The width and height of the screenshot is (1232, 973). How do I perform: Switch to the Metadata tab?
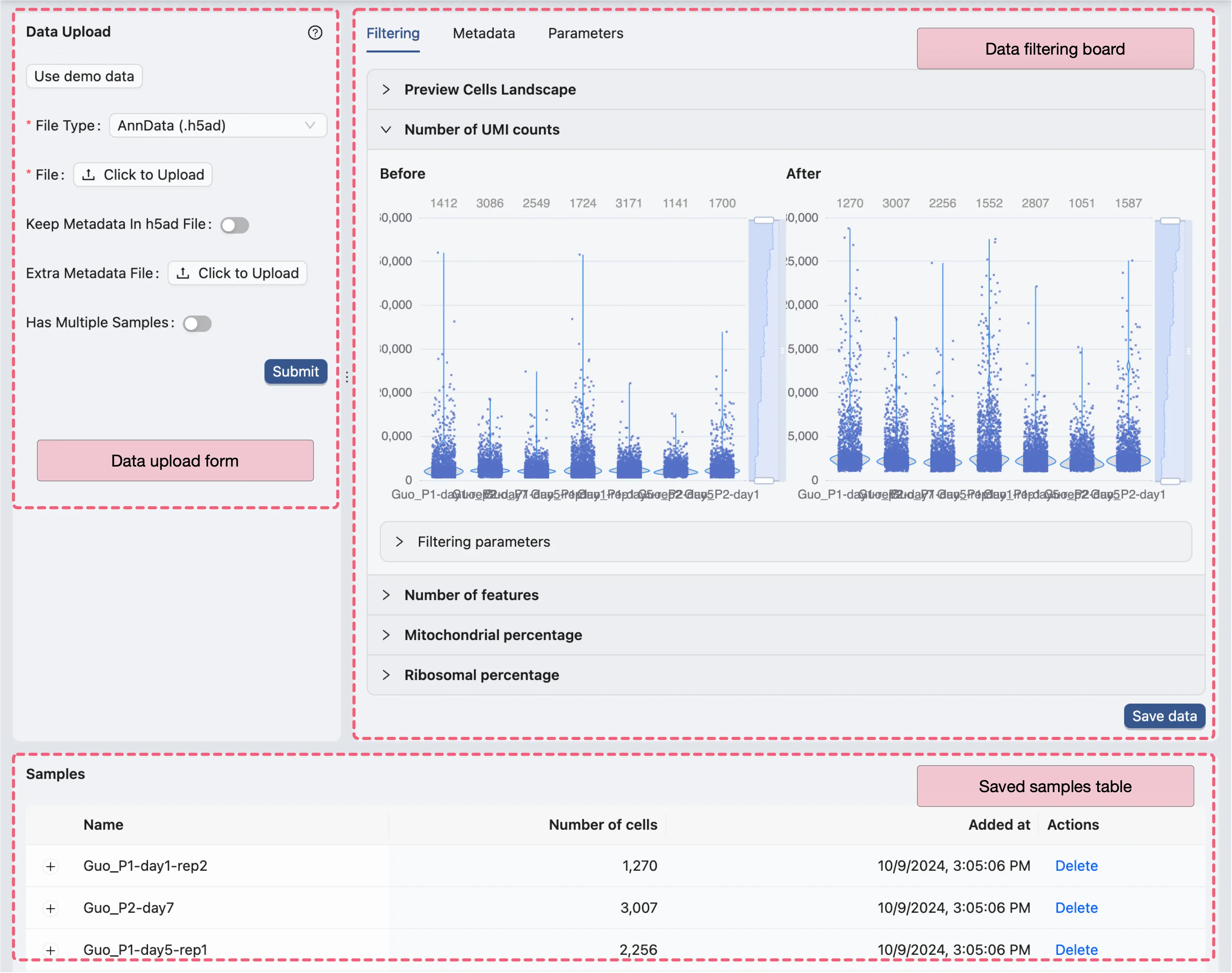[484, 34]
